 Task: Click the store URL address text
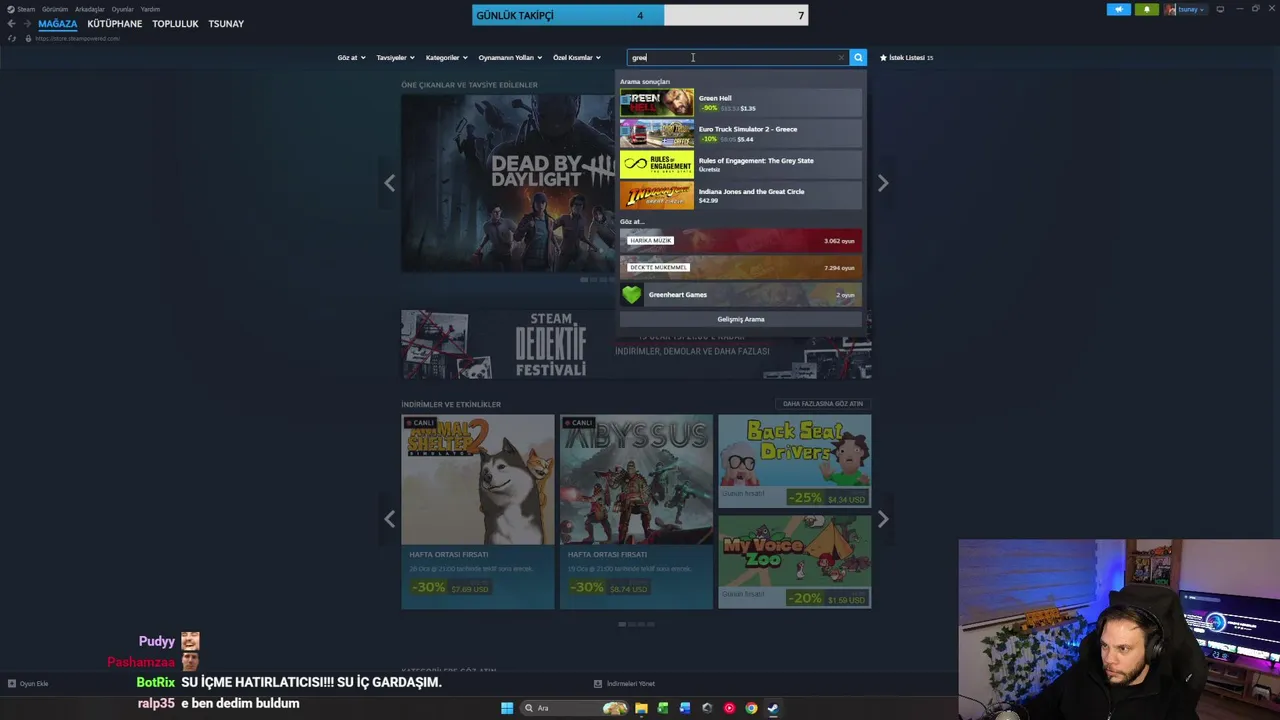click(77, 39)
